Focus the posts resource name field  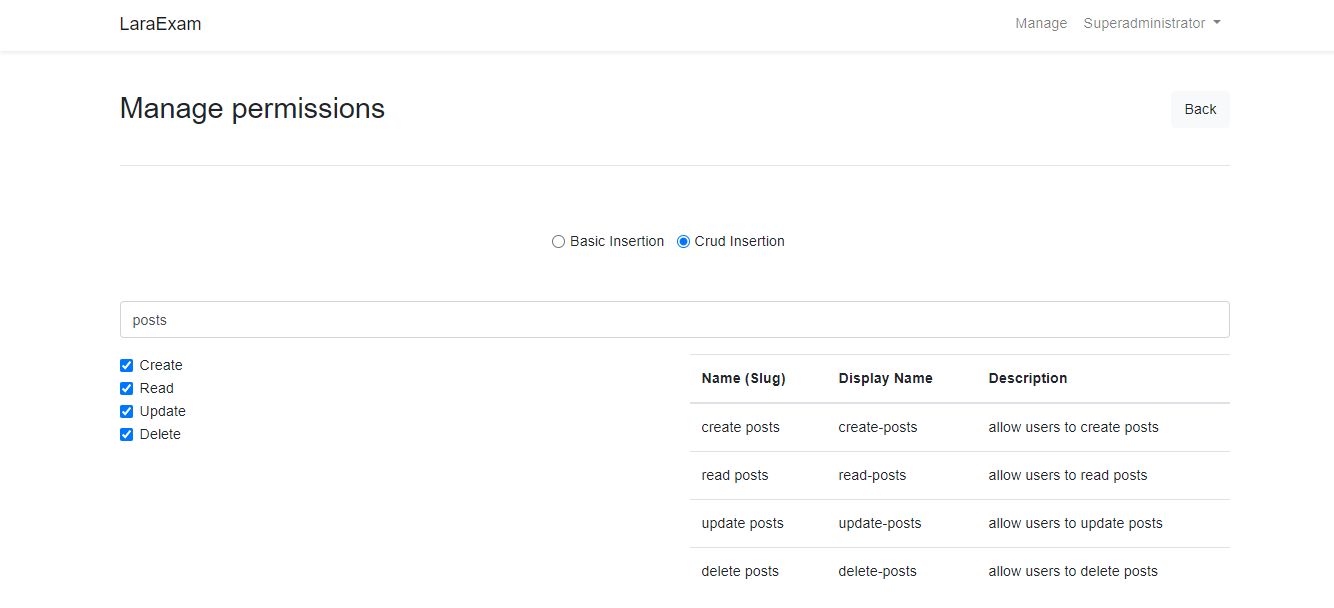point(674,320)
